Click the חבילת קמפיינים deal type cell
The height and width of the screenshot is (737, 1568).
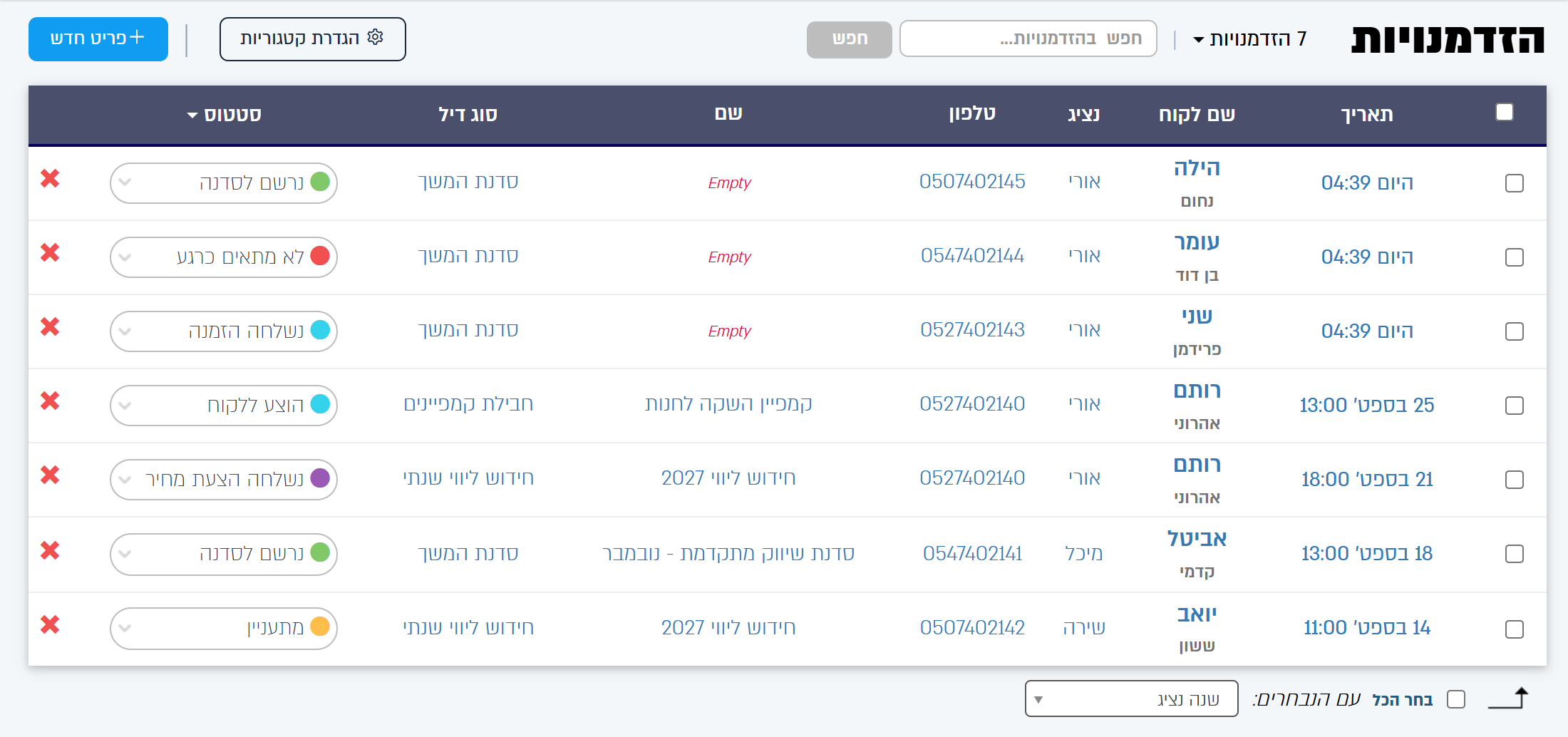[468, 405]
